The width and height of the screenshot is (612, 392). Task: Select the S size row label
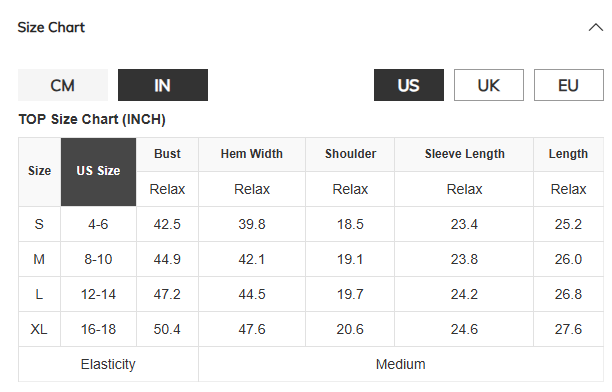[x=39, y=225]
